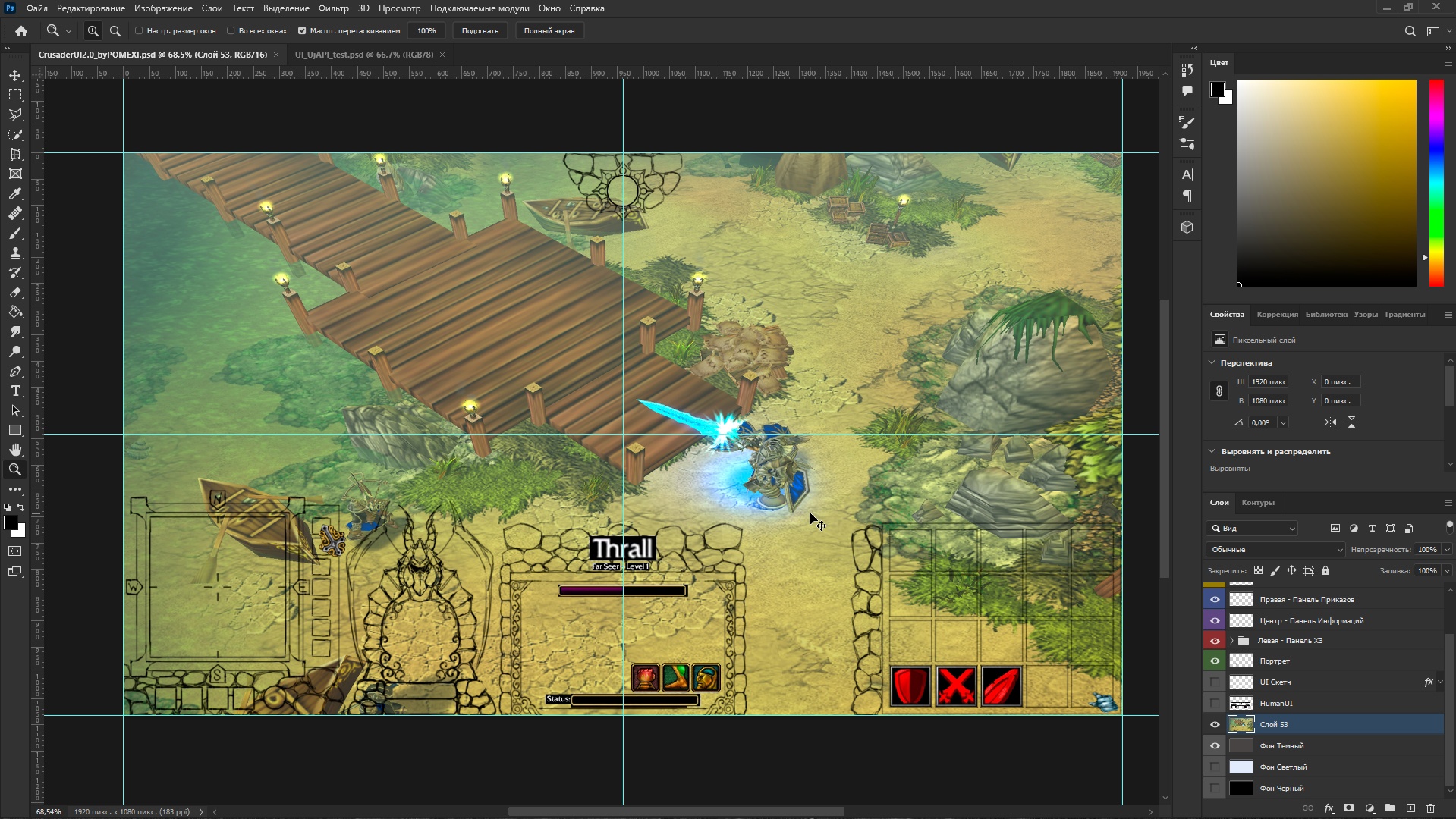The image size is (1456, 819).
Task: Click the '100%' zoom button
Action: point(426,31)
